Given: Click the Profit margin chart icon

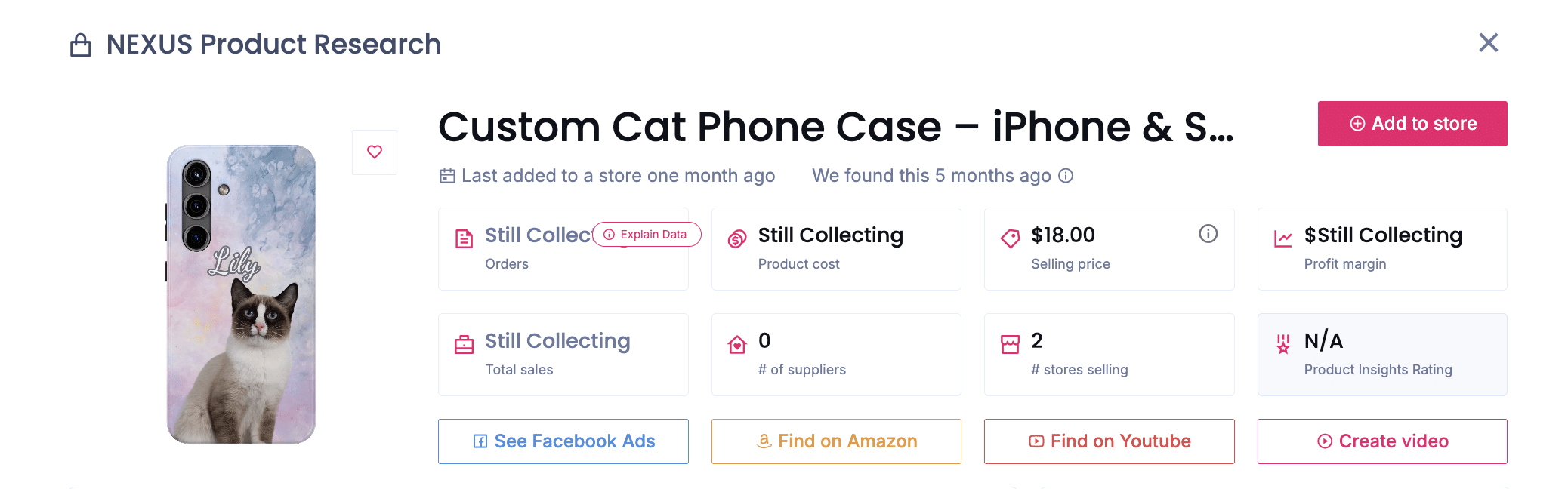Looking at the screenshot, I should pyautogui.click(x=1282, y=239).
